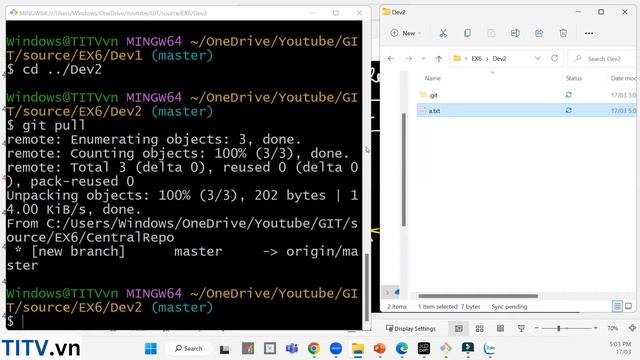Click Git Bash window title bar icon
This screenshot has height=360, width=640.
[13, 13]
